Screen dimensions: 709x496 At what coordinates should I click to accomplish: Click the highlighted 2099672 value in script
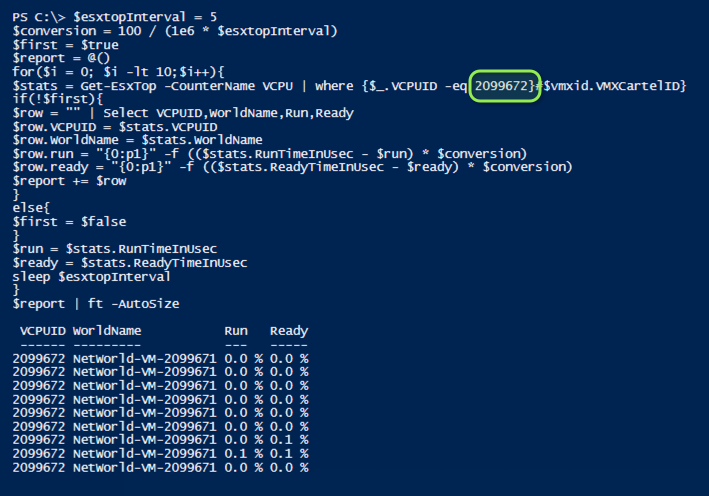pos(501,86)
